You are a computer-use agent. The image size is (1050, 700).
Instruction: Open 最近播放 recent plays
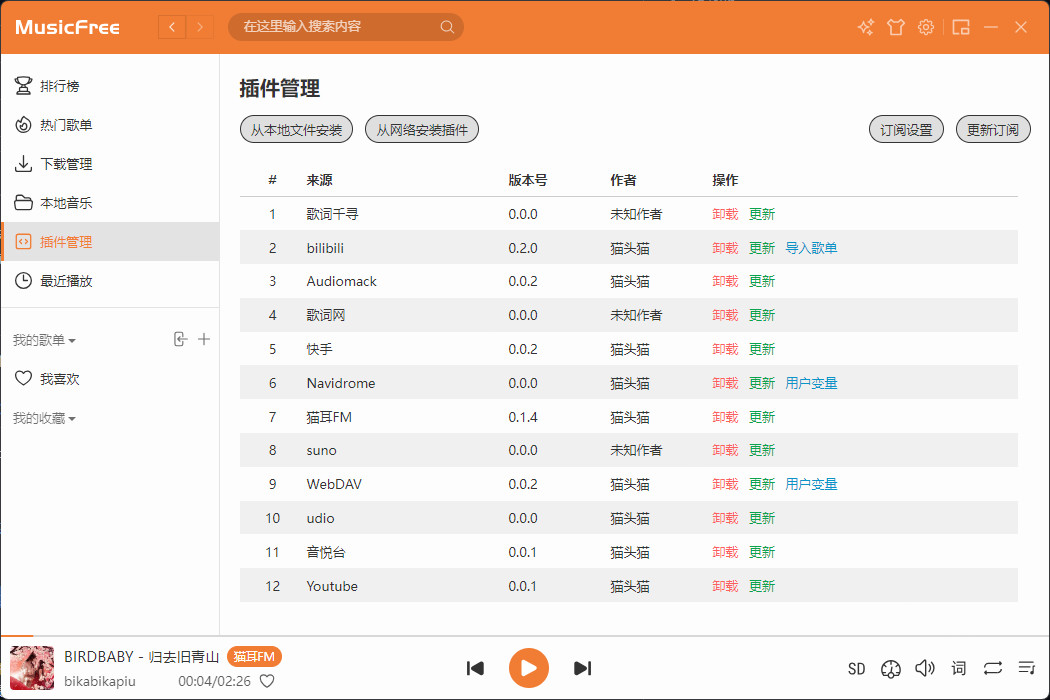coord(110,281)
